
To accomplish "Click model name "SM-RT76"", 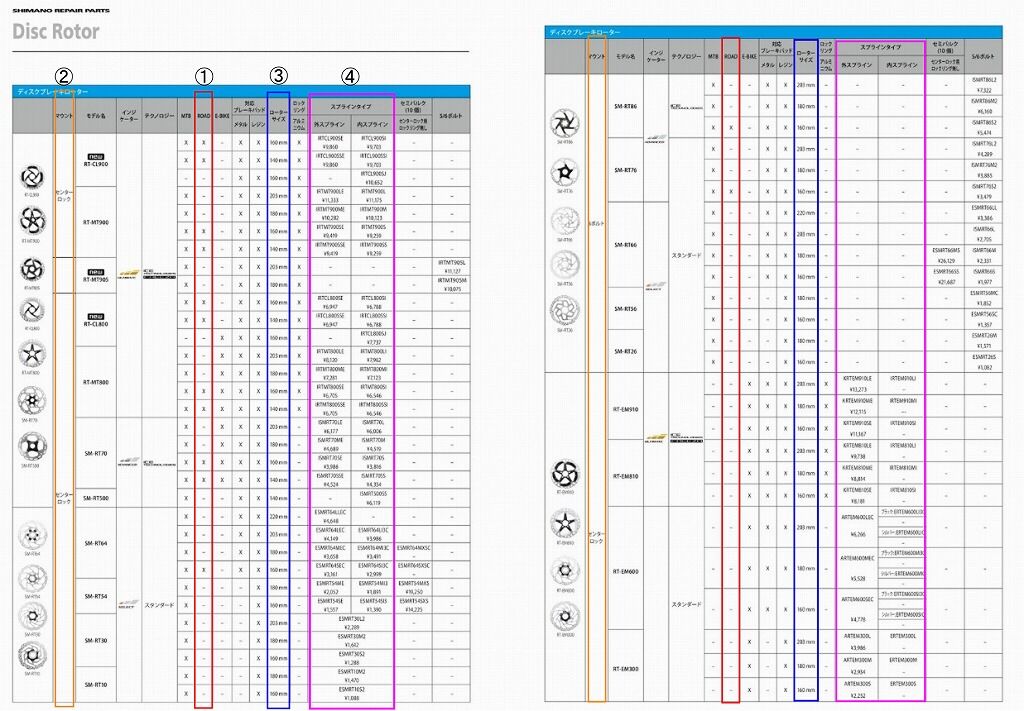I will (x=626, y=170).
